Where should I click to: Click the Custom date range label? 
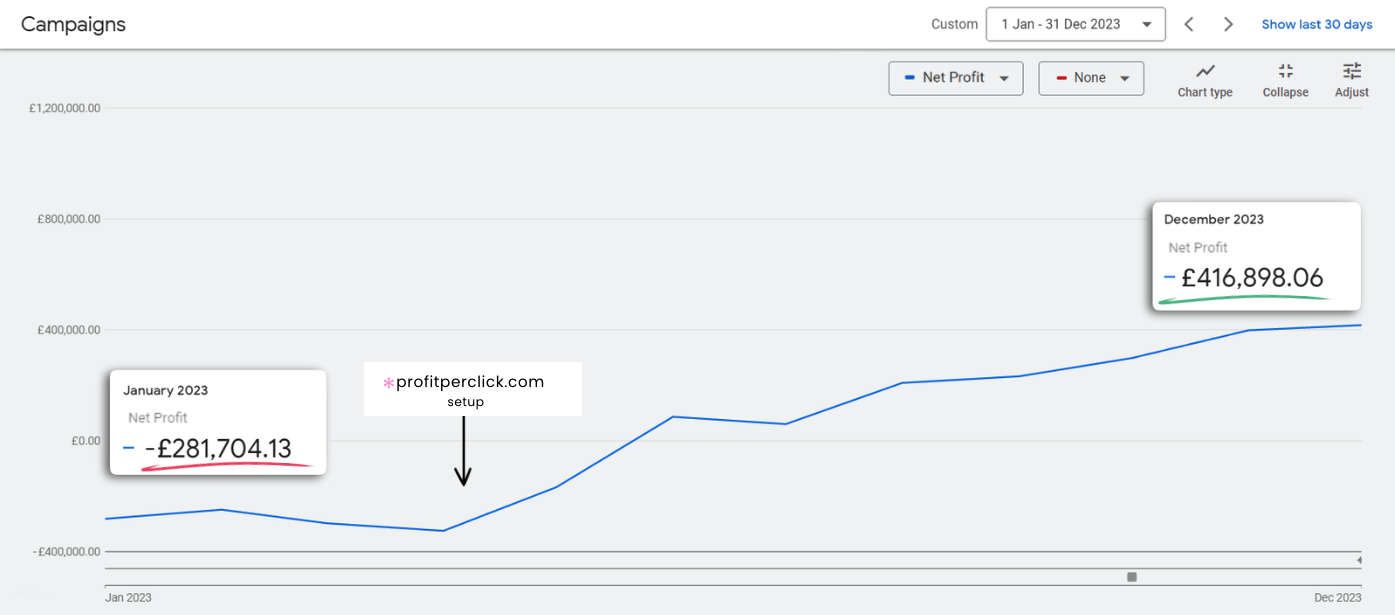[x=954, y=24]
